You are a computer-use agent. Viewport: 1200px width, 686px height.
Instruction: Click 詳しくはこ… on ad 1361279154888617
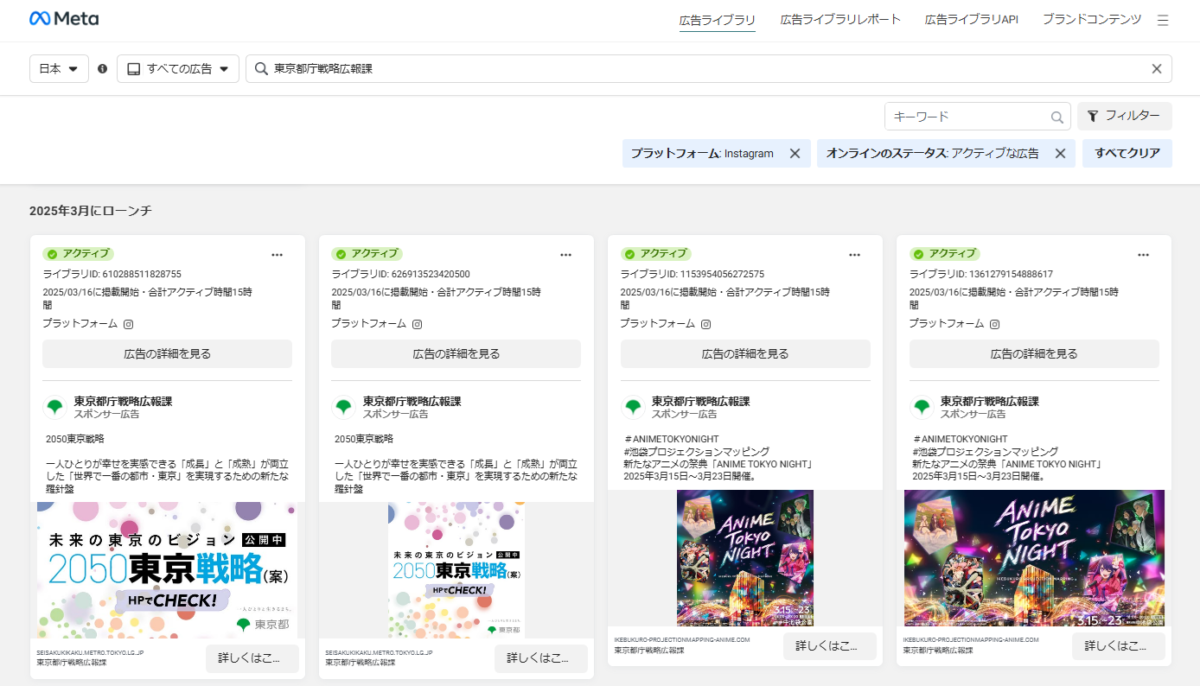pos(1119,646)
